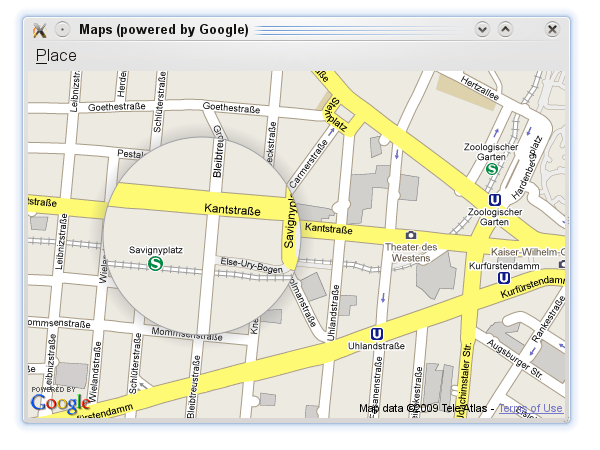The height and width of the screenshot is (450, 600).
Task: Click the Theater des Westens label
Action: [x=411, y=253]
